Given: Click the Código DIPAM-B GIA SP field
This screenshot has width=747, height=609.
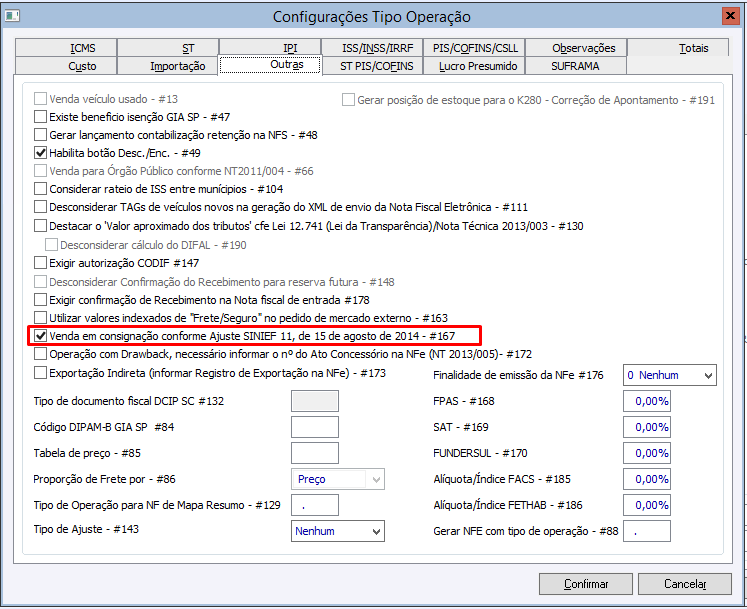Looking at the screenshot, I should coord(314,427).
